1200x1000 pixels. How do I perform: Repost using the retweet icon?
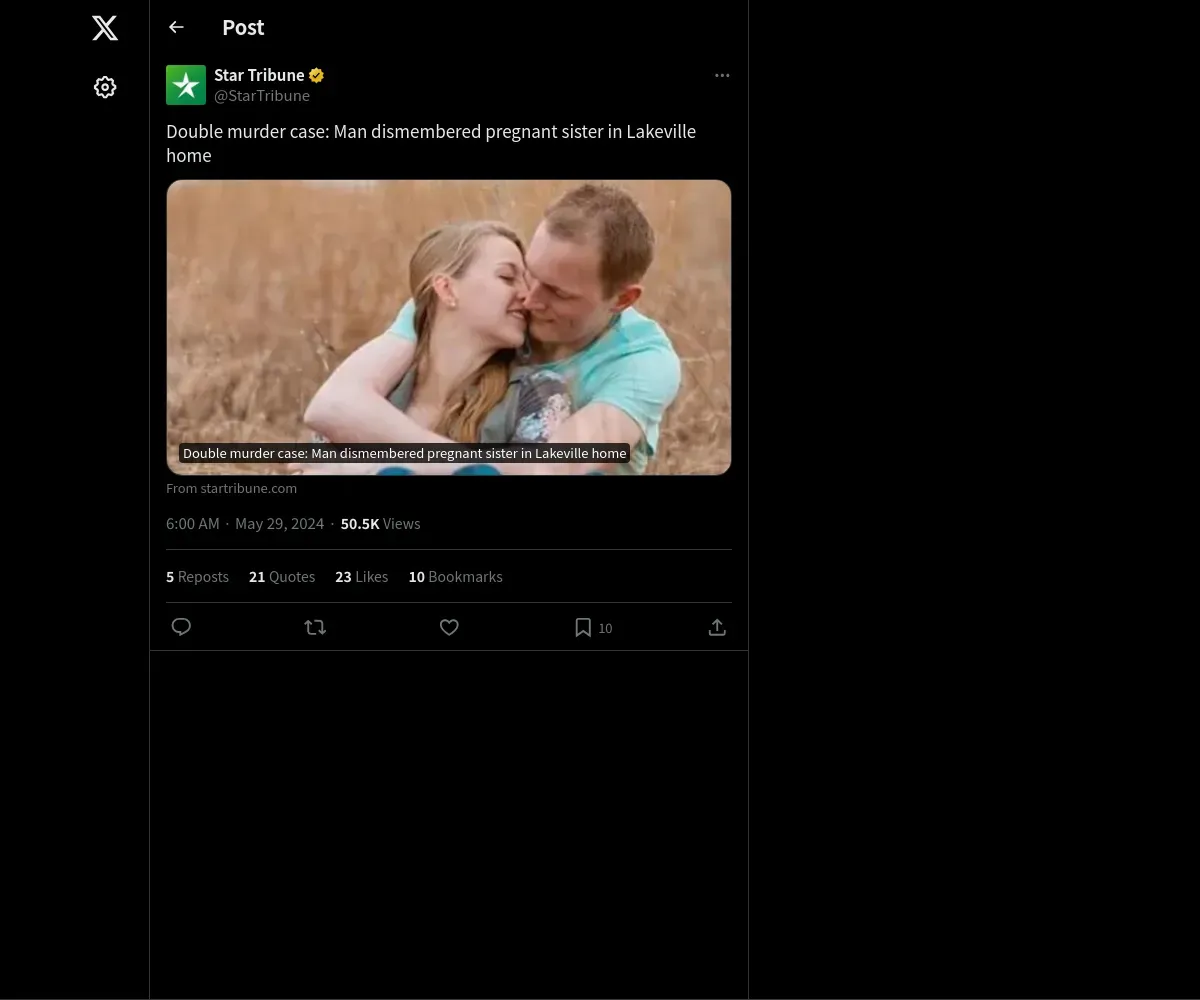(315, 627)
